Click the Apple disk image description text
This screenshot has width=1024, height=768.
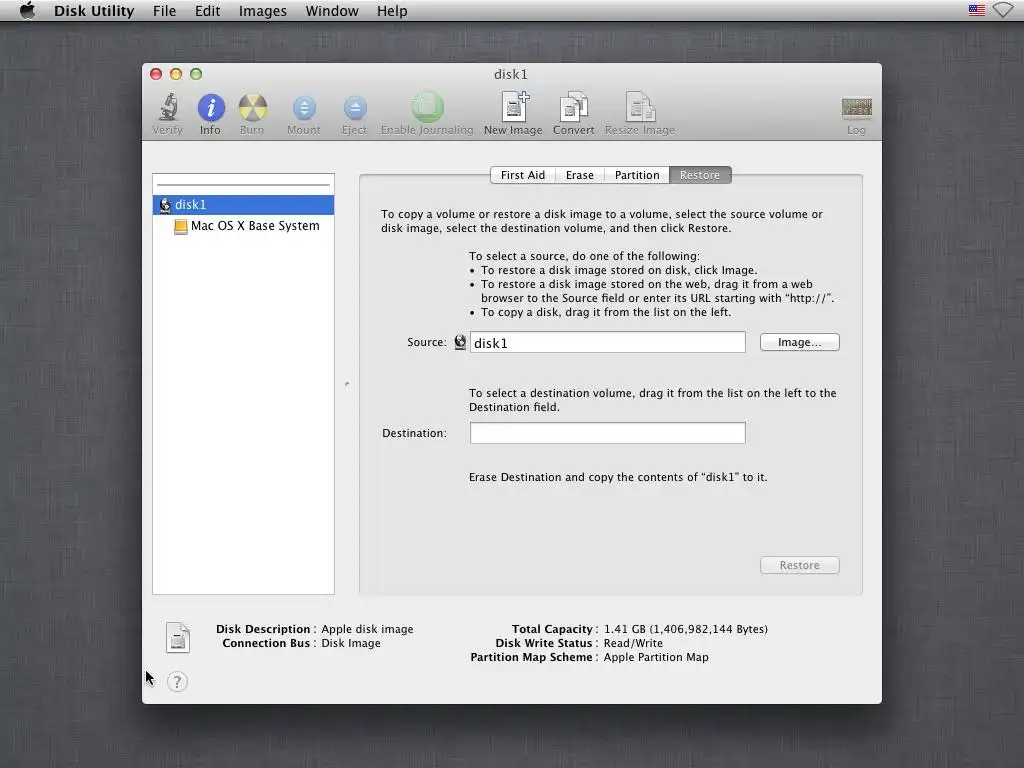click(x=367, y=629)
